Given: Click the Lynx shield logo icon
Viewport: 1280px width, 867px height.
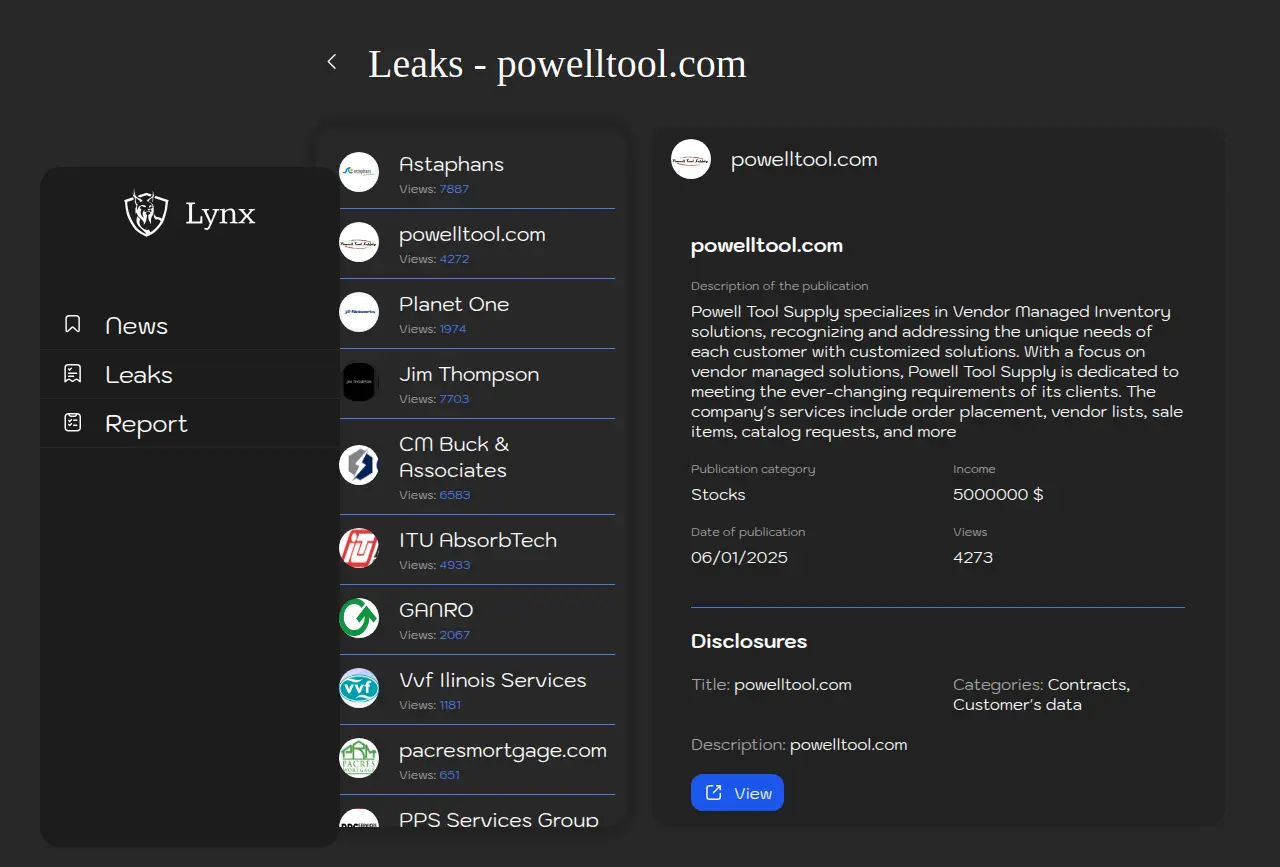Looking at the screenshot, I should click(x=146, y=213).
